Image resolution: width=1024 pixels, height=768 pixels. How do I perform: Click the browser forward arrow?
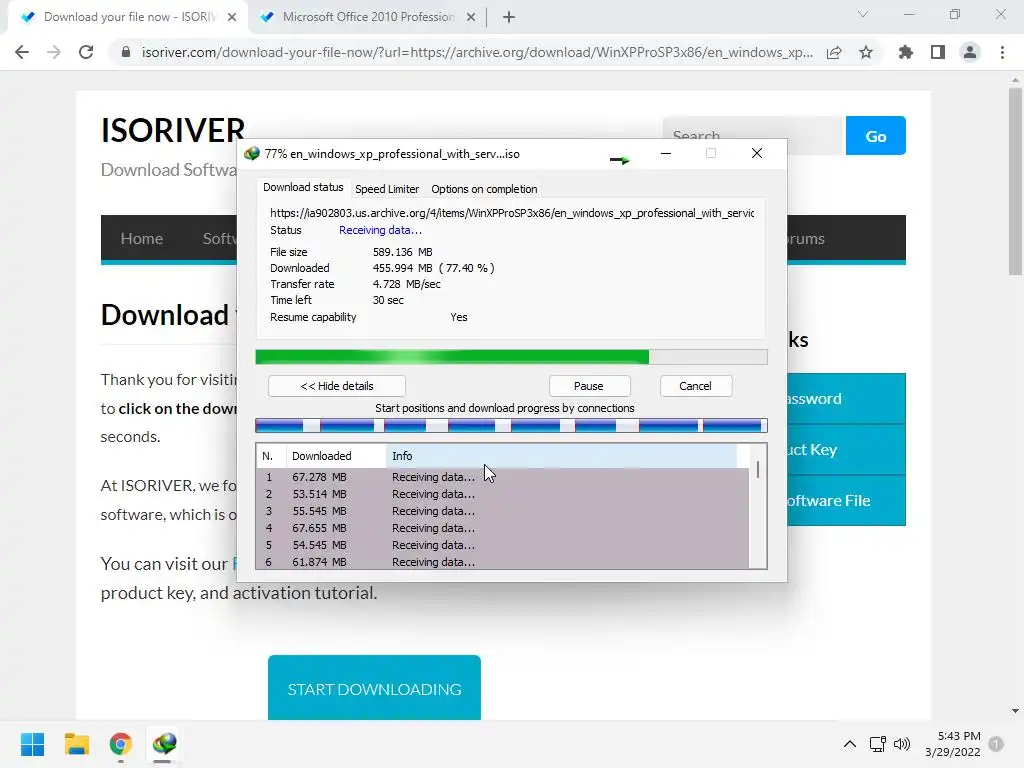54,52
